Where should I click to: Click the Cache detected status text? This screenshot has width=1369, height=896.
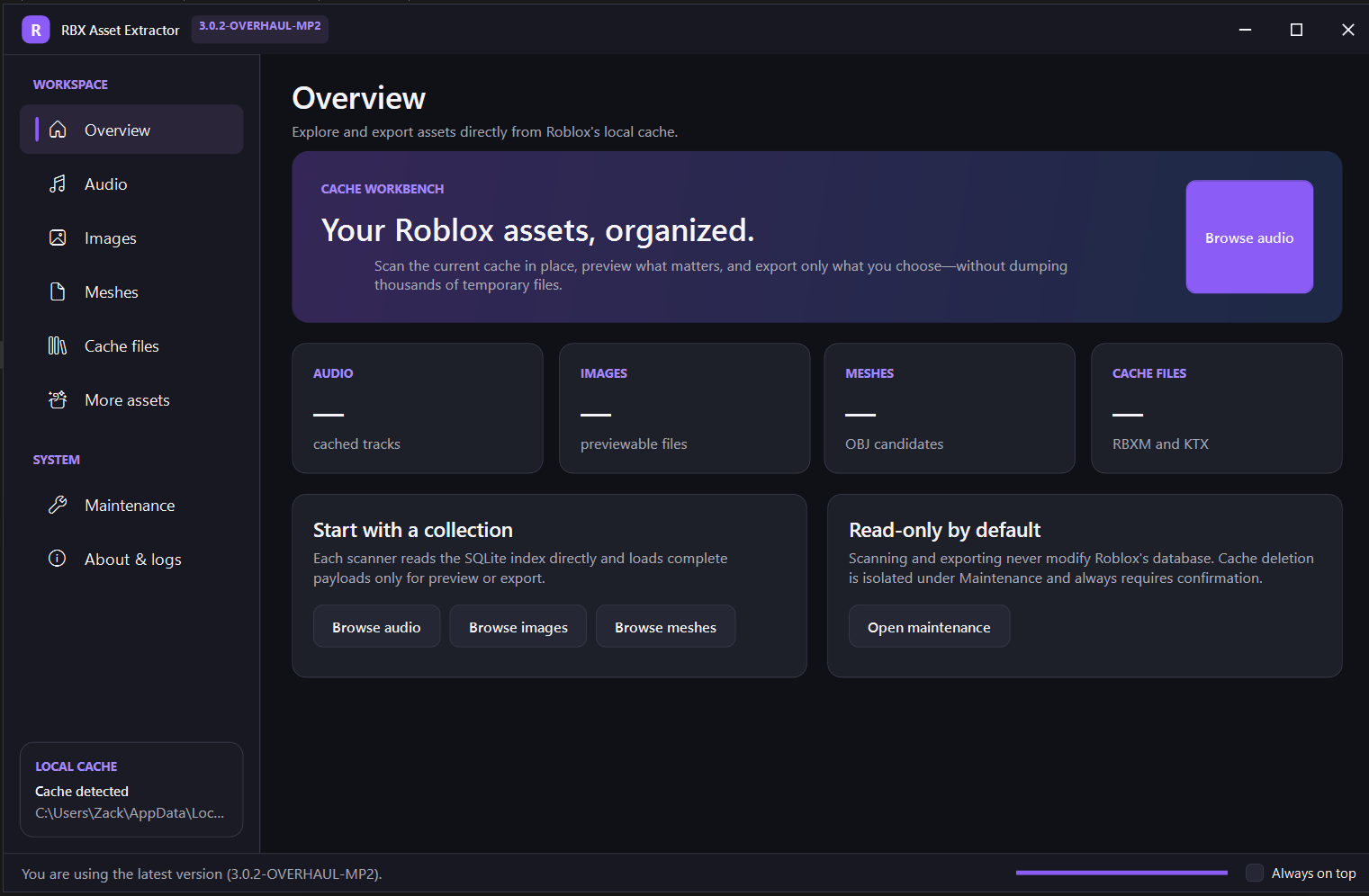(x=82, y=791)
